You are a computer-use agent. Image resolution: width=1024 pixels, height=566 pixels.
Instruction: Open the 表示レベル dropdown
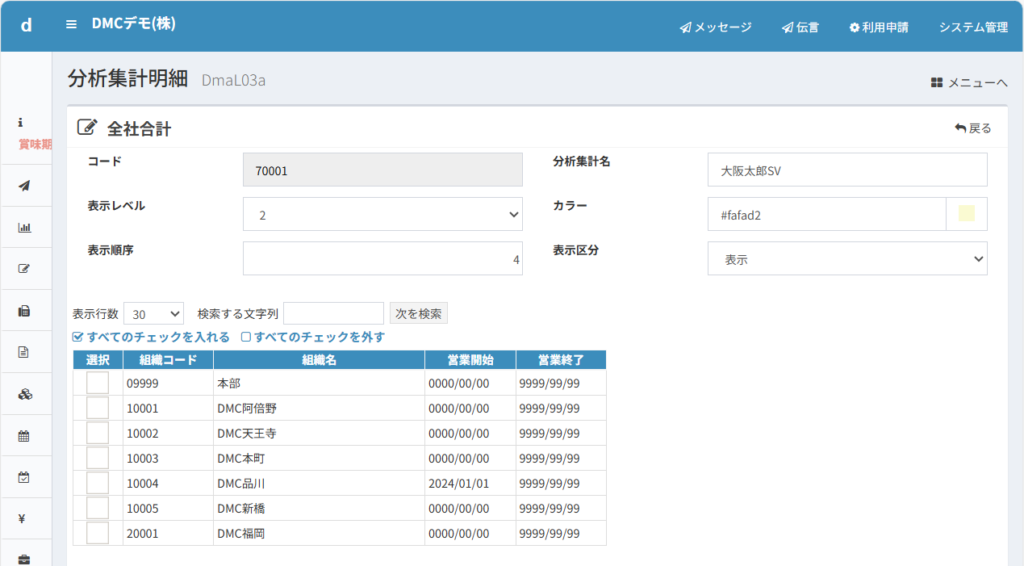[382, 214]
